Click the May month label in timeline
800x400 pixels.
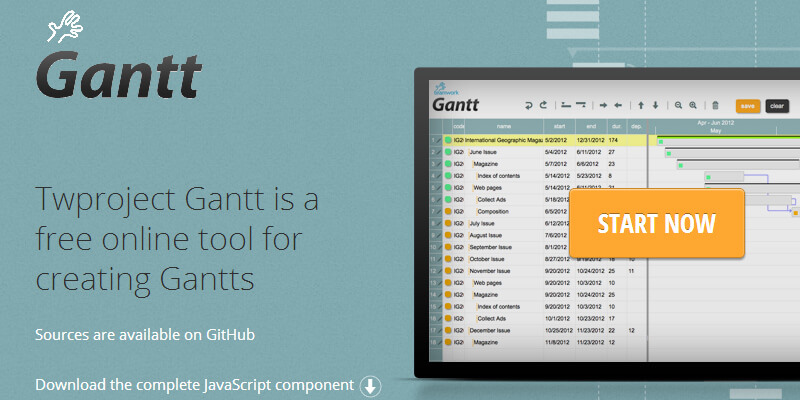pyautogui.click(x=716, y=131)
